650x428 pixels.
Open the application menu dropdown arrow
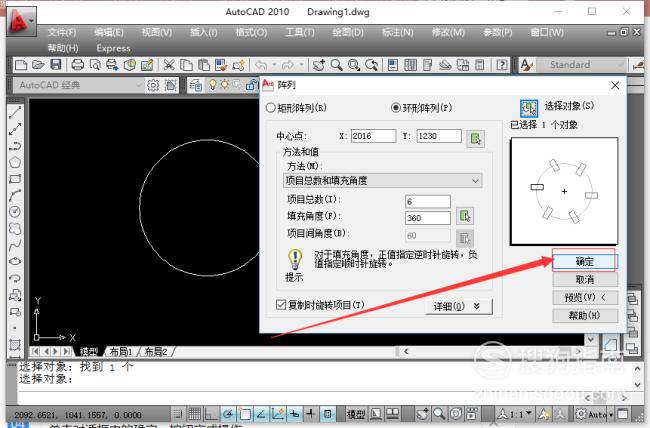point(32,20)
